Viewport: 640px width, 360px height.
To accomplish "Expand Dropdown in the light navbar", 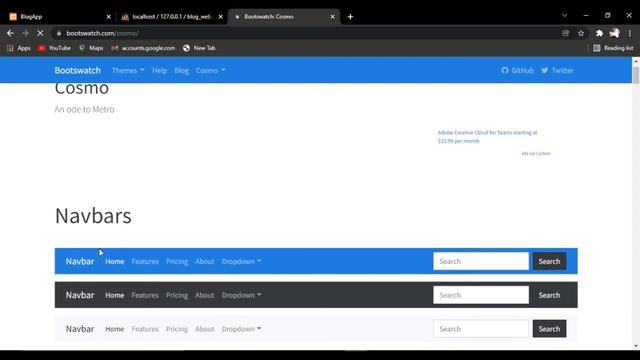I will click(x=241, y=329).
